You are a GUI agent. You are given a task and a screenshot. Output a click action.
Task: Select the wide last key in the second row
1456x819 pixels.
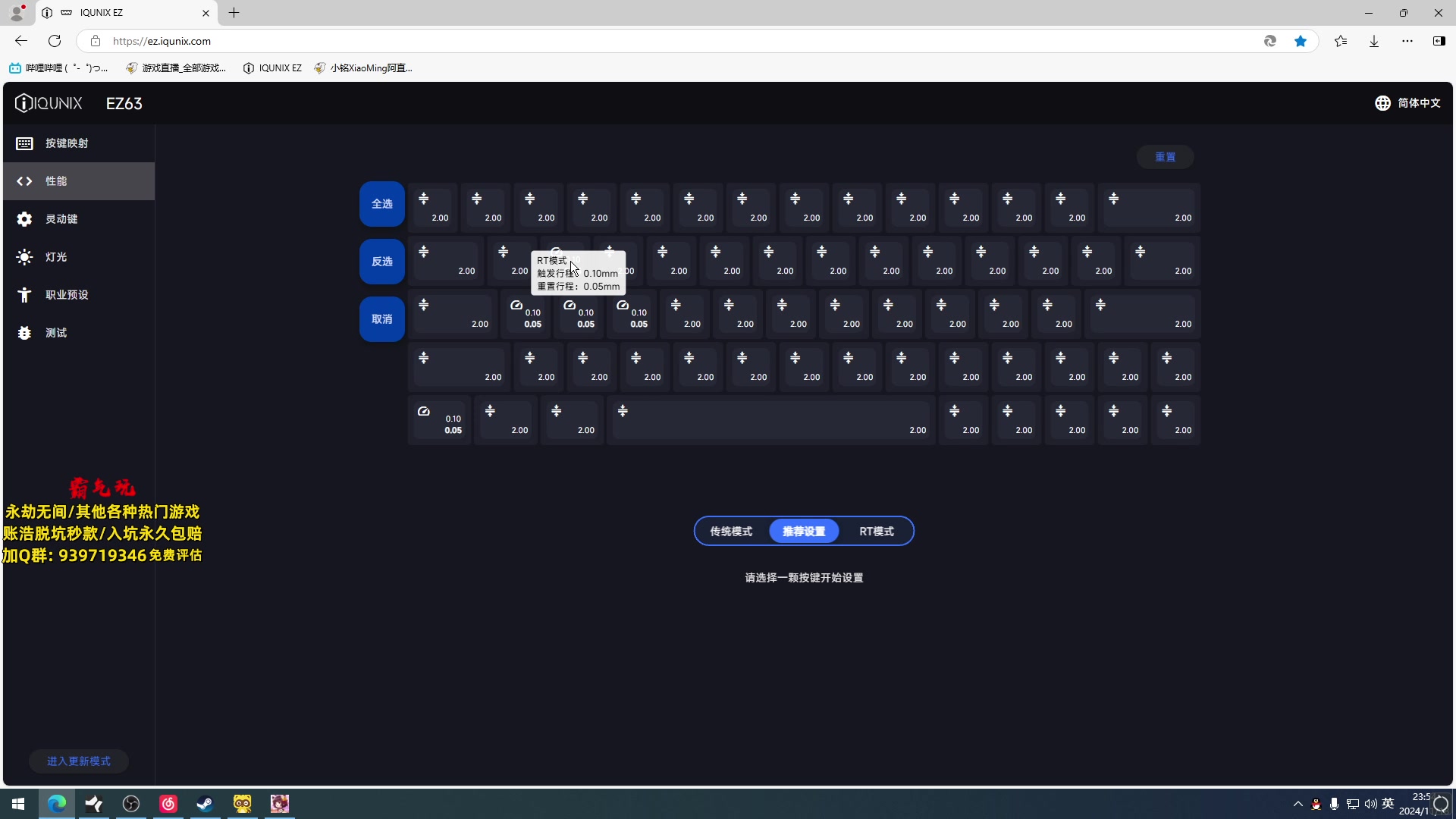tap(1163, 261)
